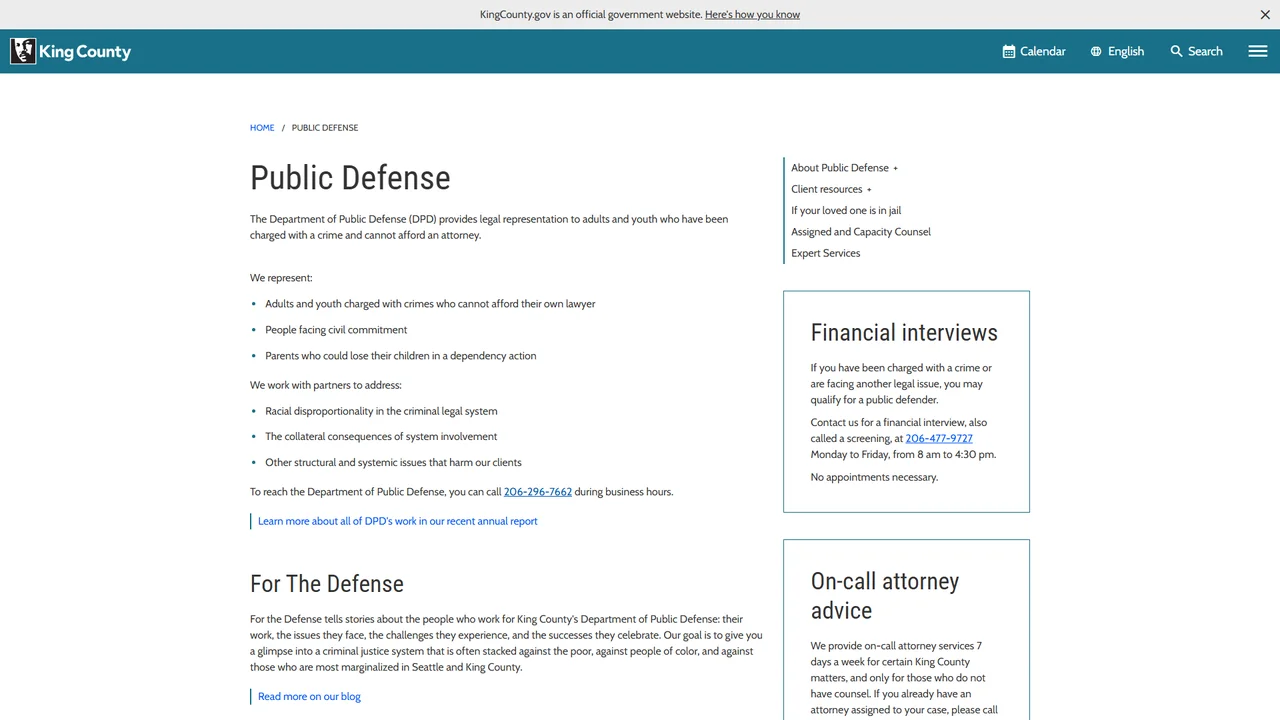Click "No appointments necessary." text
The image size is (1280, 720).
pyautogui.click(x=874, y=477)
